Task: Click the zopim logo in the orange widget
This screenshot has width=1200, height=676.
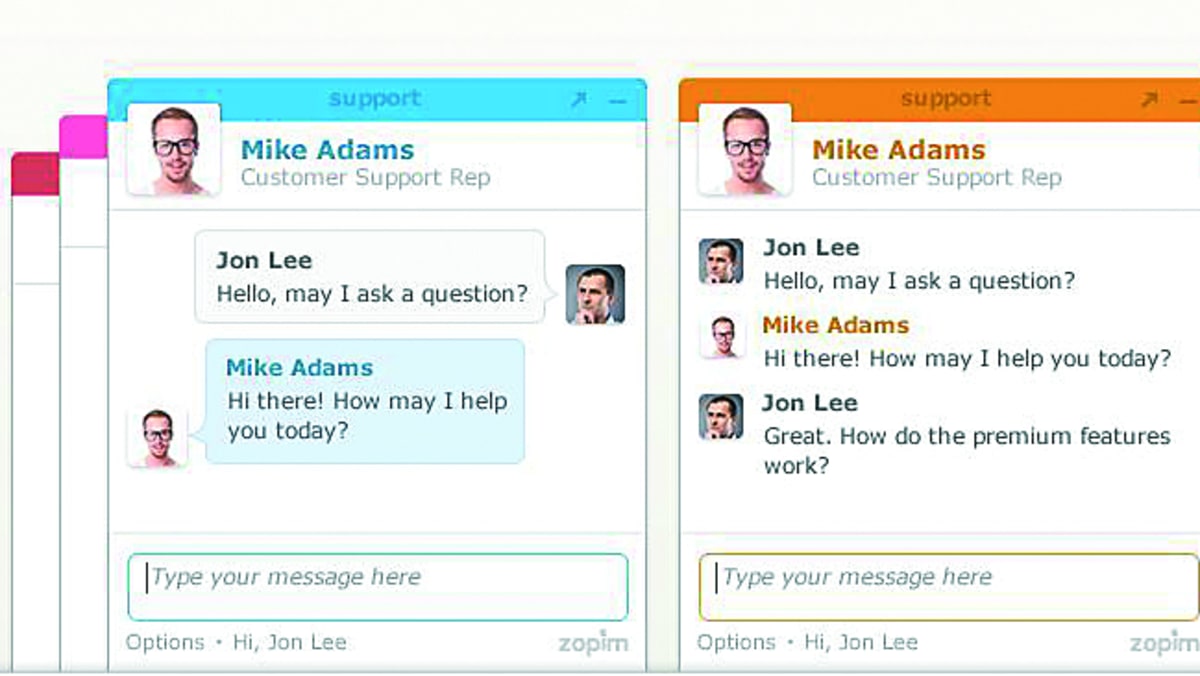Action: tap(1163, 643)
